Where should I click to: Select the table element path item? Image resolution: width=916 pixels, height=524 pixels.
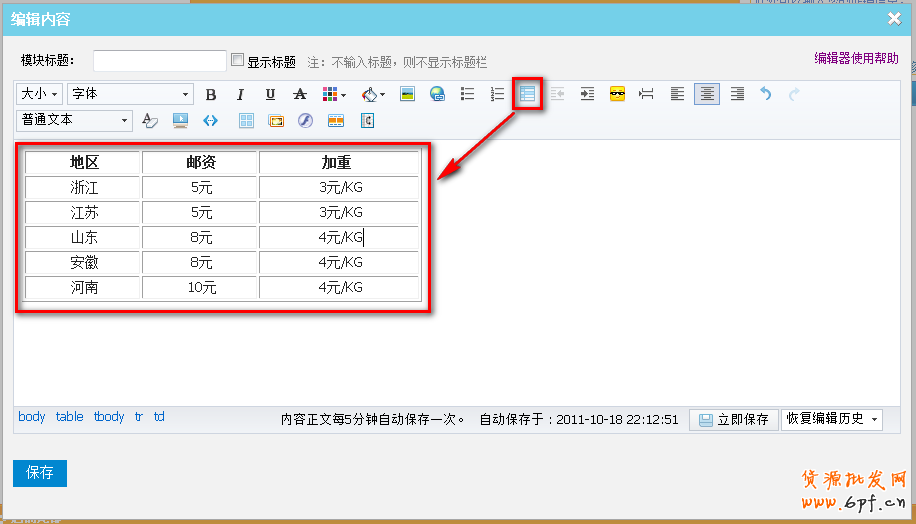(x=69, y=417)
